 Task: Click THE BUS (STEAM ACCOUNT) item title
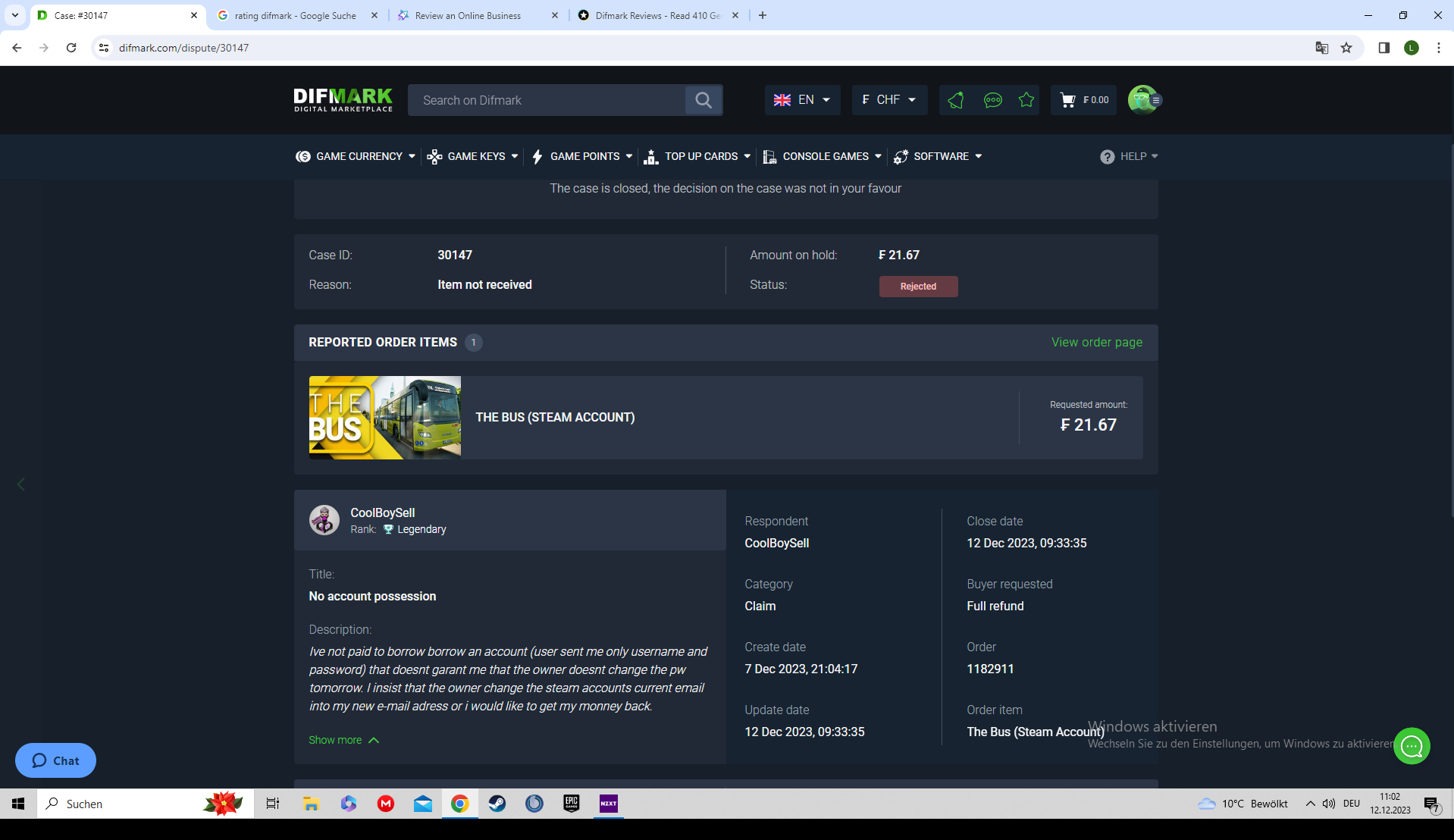click(x=555, y=418)
